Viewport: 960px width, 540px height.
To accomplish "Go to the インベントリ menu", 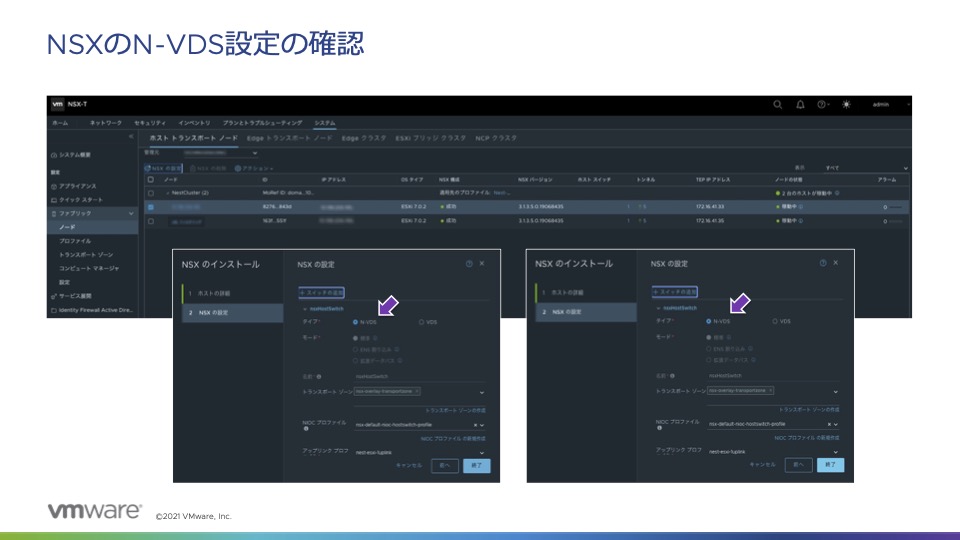I will 194,123.
